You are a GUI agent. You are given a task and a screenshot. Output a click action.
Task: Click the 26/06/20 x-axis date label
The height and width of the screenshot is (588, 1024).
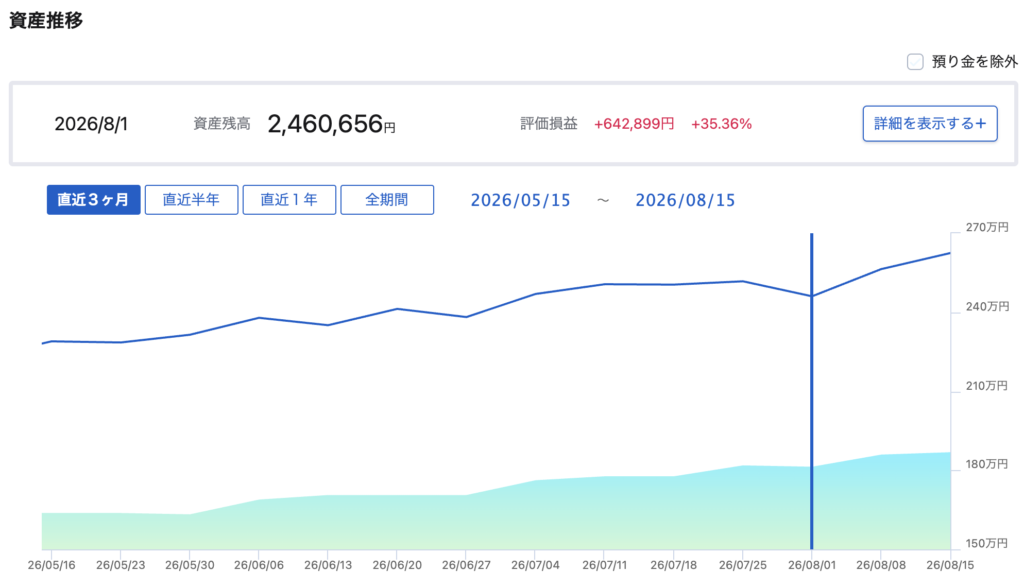(397, 565)
